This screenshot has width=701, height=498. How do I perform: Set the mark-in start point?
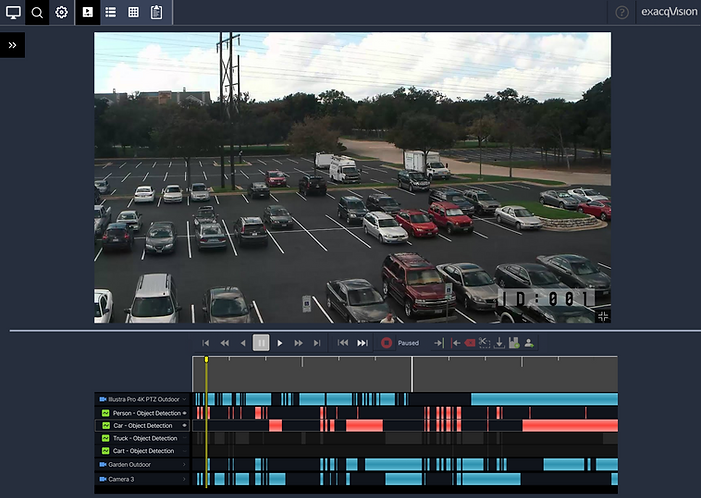[439, 343]
